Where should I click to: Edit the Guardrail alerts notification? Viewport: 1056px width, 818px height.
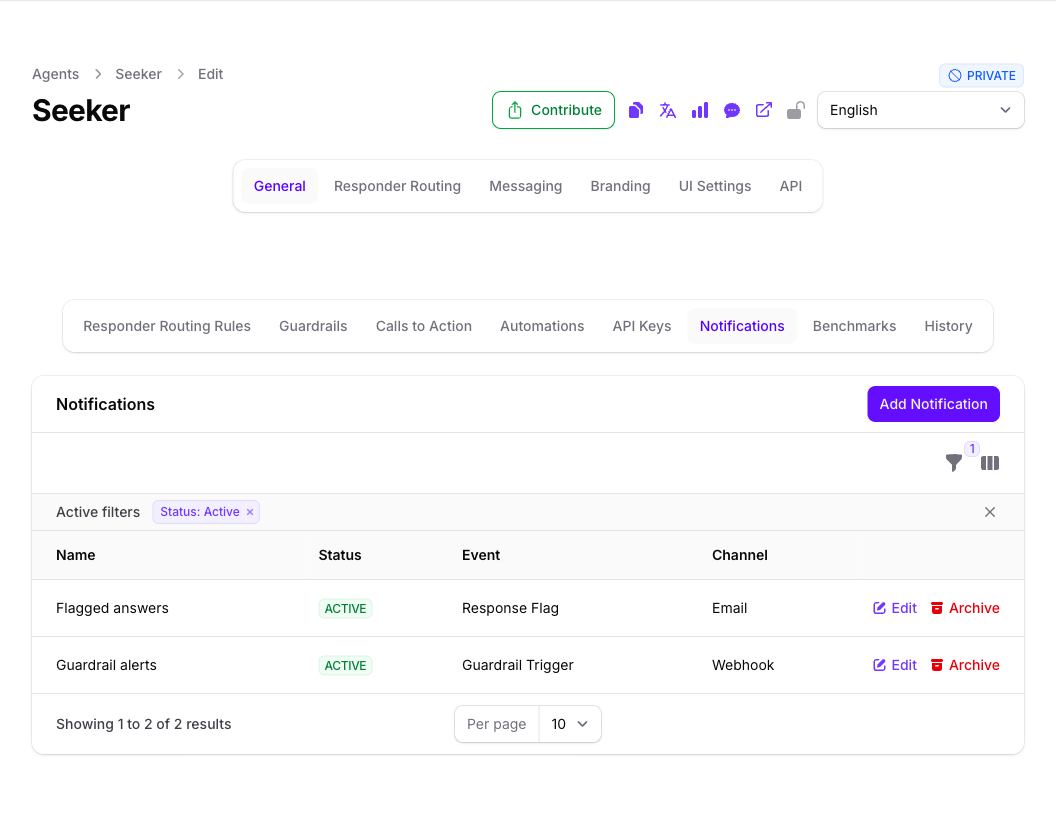pyautogui.click(x=895, y=665)
